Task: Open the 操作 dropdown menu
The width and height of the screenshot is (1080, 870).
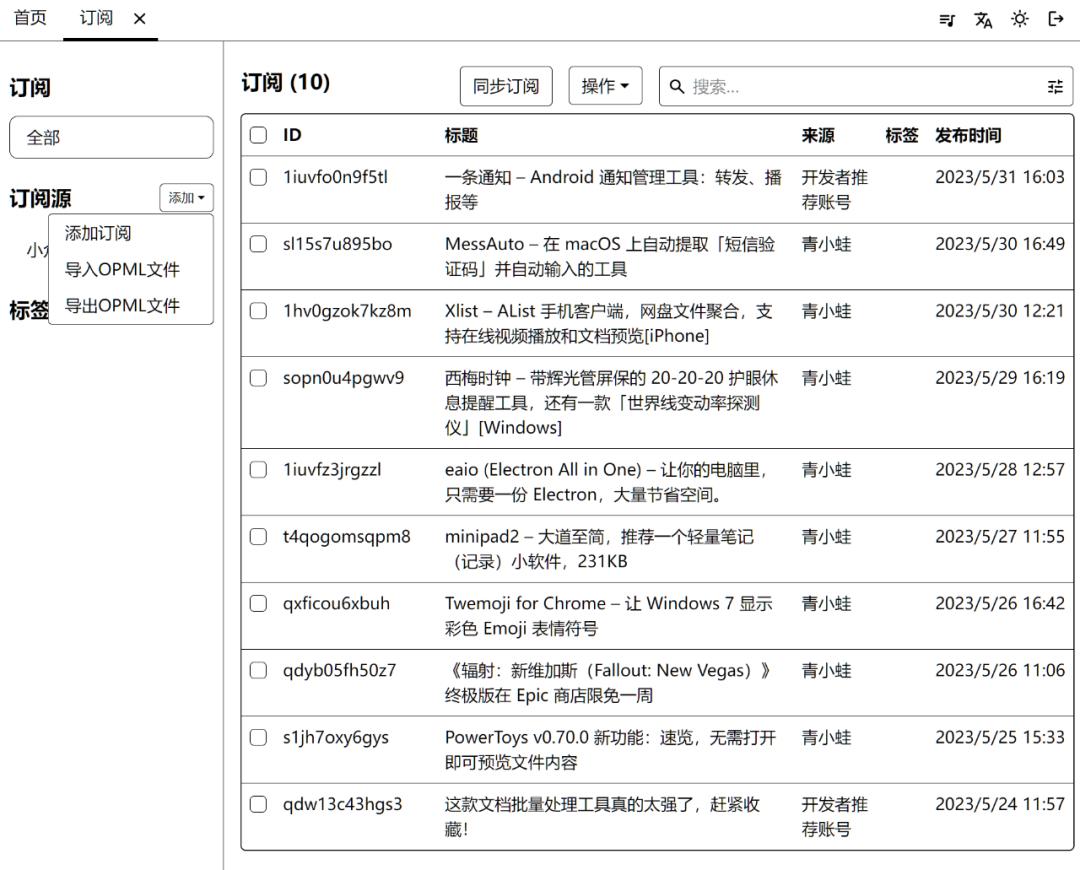Action: pyautogui.click(x=605, y=85)
